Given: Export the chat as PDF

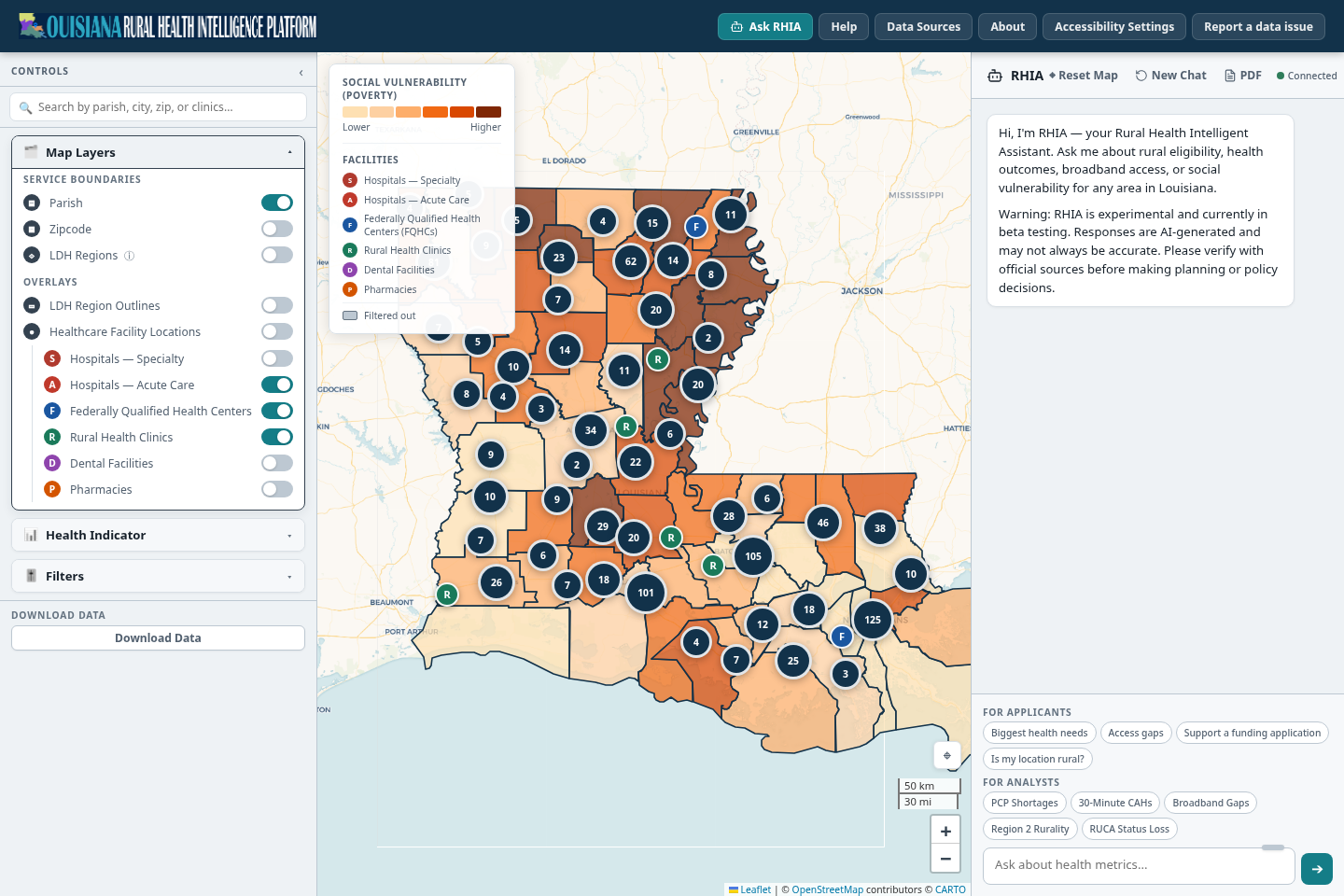Looking at the screenshot, I should (x=1242, y=76).
